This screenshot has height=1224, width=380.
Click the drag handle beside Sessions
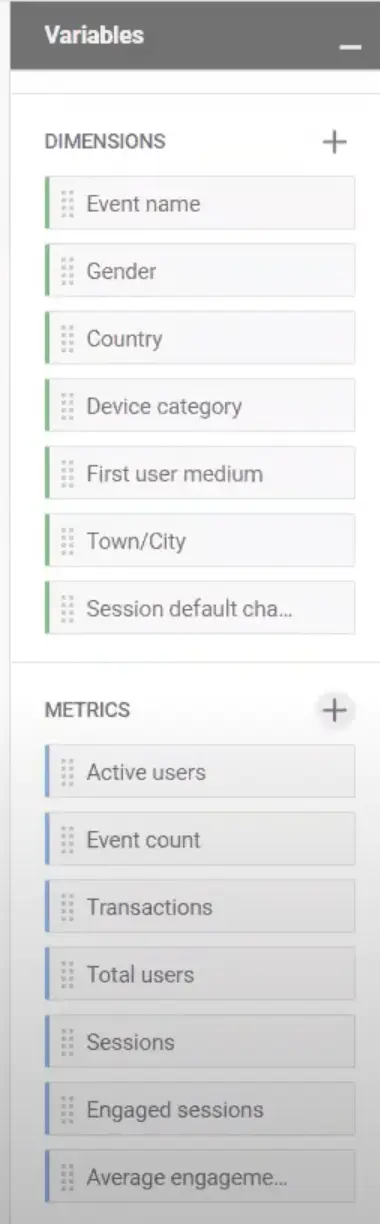[68, 1042]
